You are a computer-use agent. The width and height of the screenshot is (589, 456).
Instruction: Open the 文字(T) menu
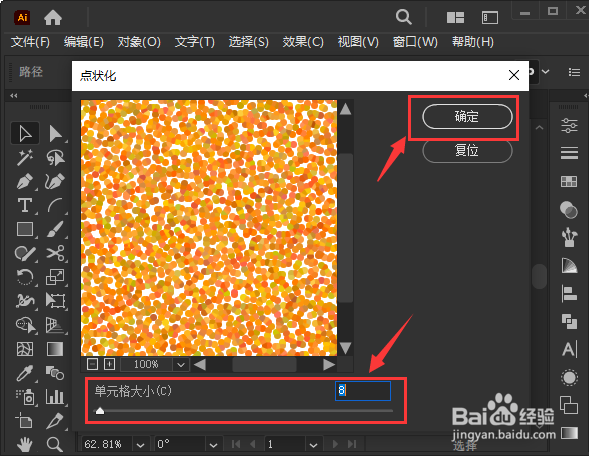click(x=195, y=42)
